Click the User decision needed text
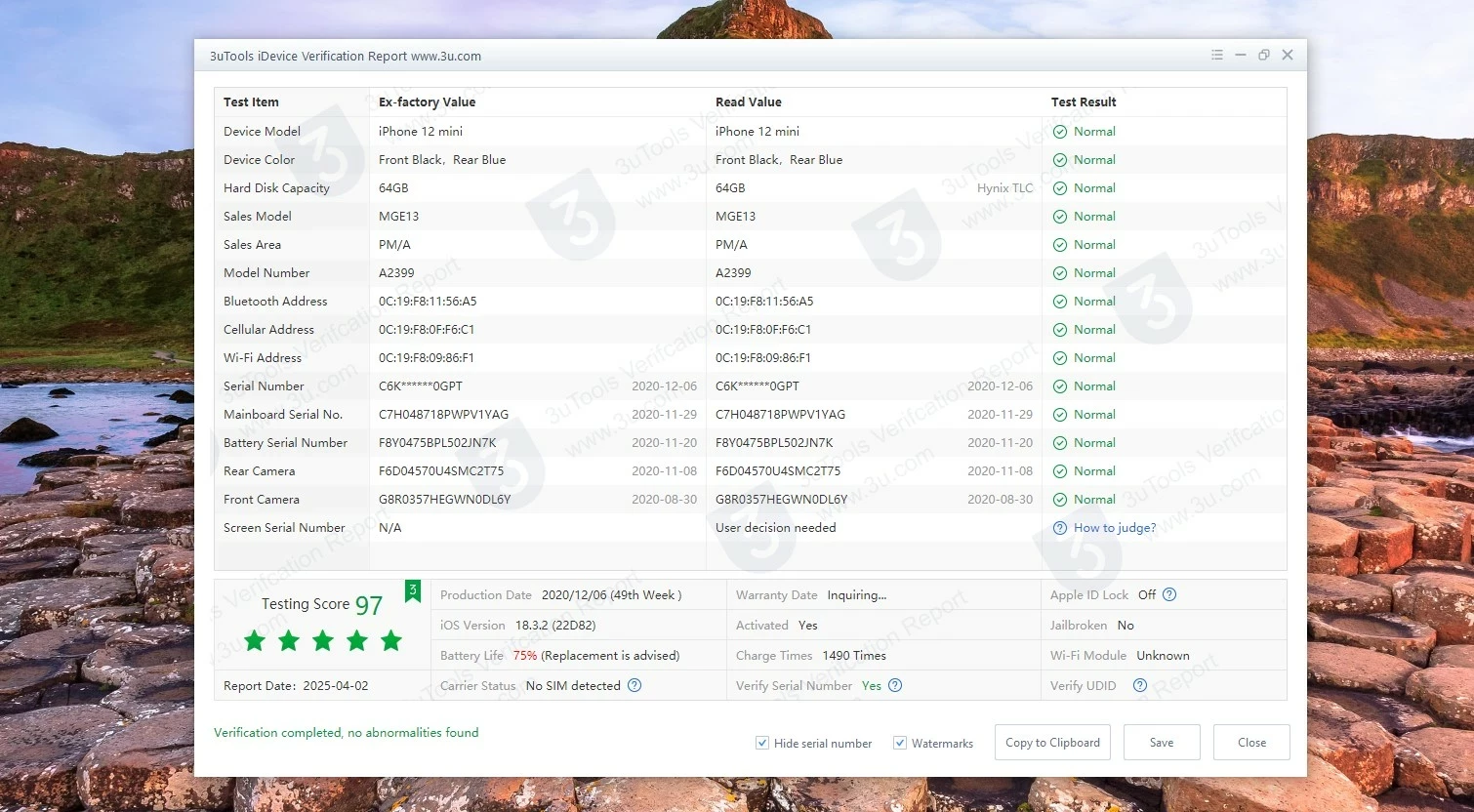Image resolution: width=1474 pixels, height=812 pixels. 776,528
